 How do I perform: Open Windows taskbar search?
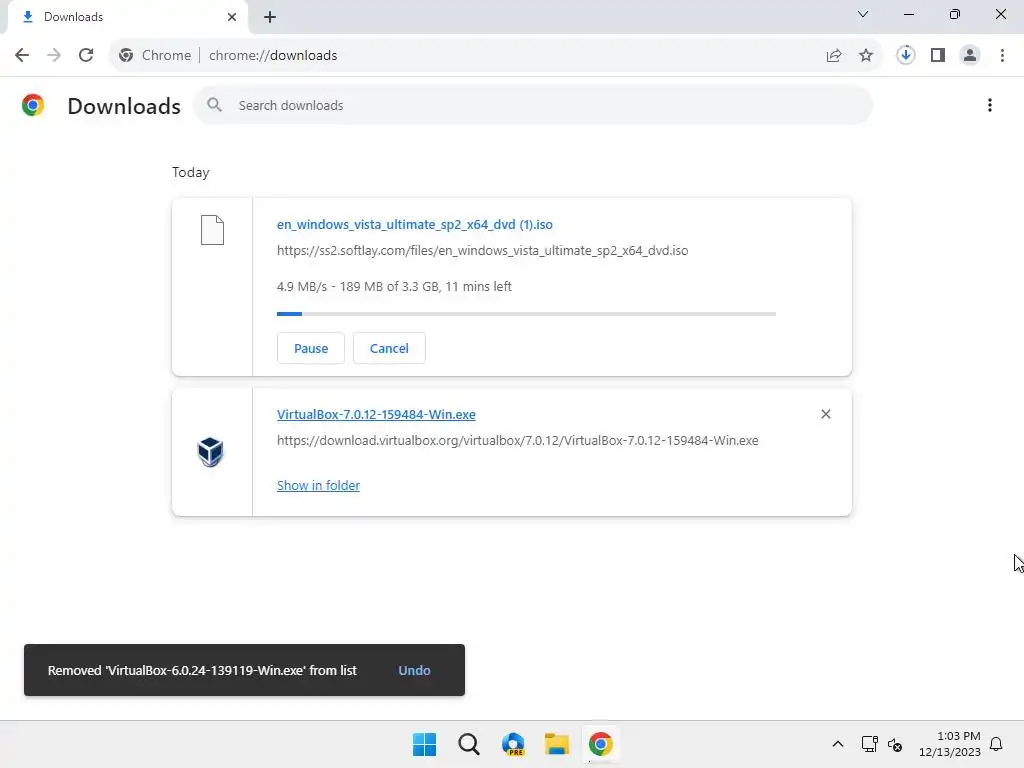[469, 744]
